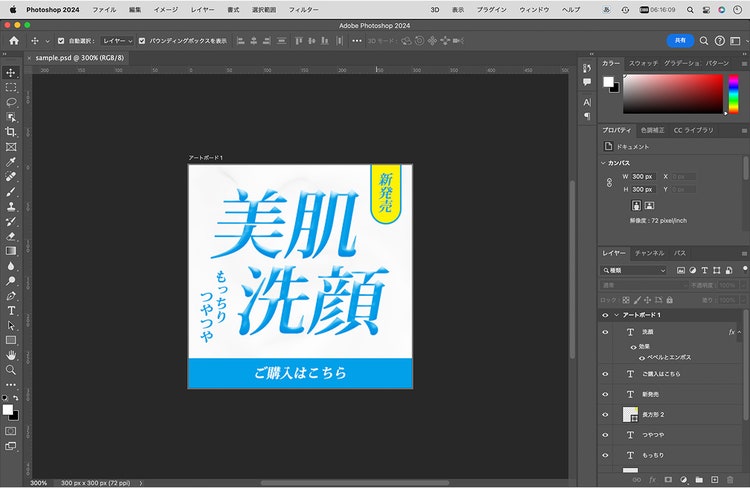
Task: Switch to the チャンネル tab
Action: click(649, 253)
